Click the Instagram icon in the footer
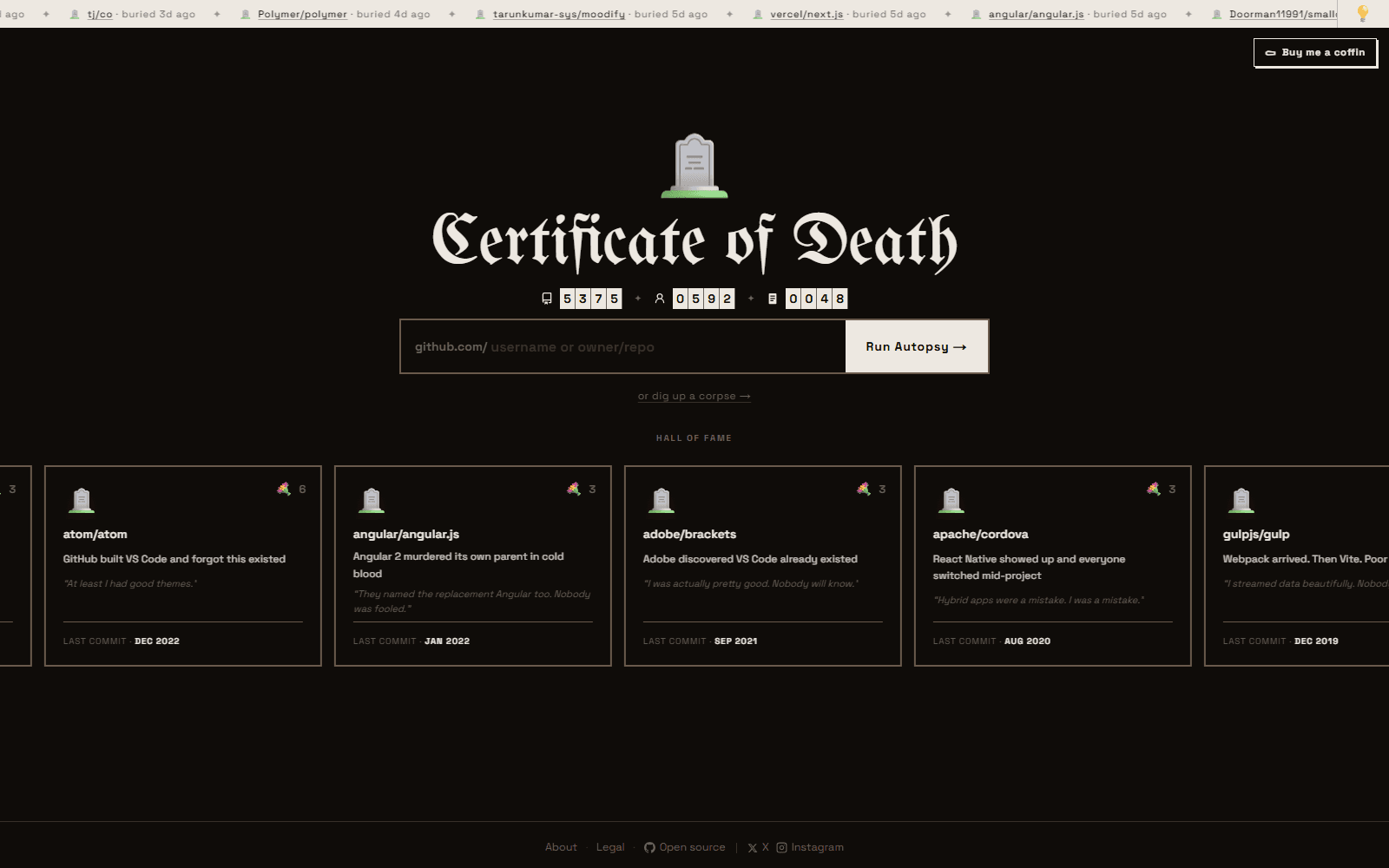The height and width of the screenshot is (868, 1389). click(x=781, y=847)
